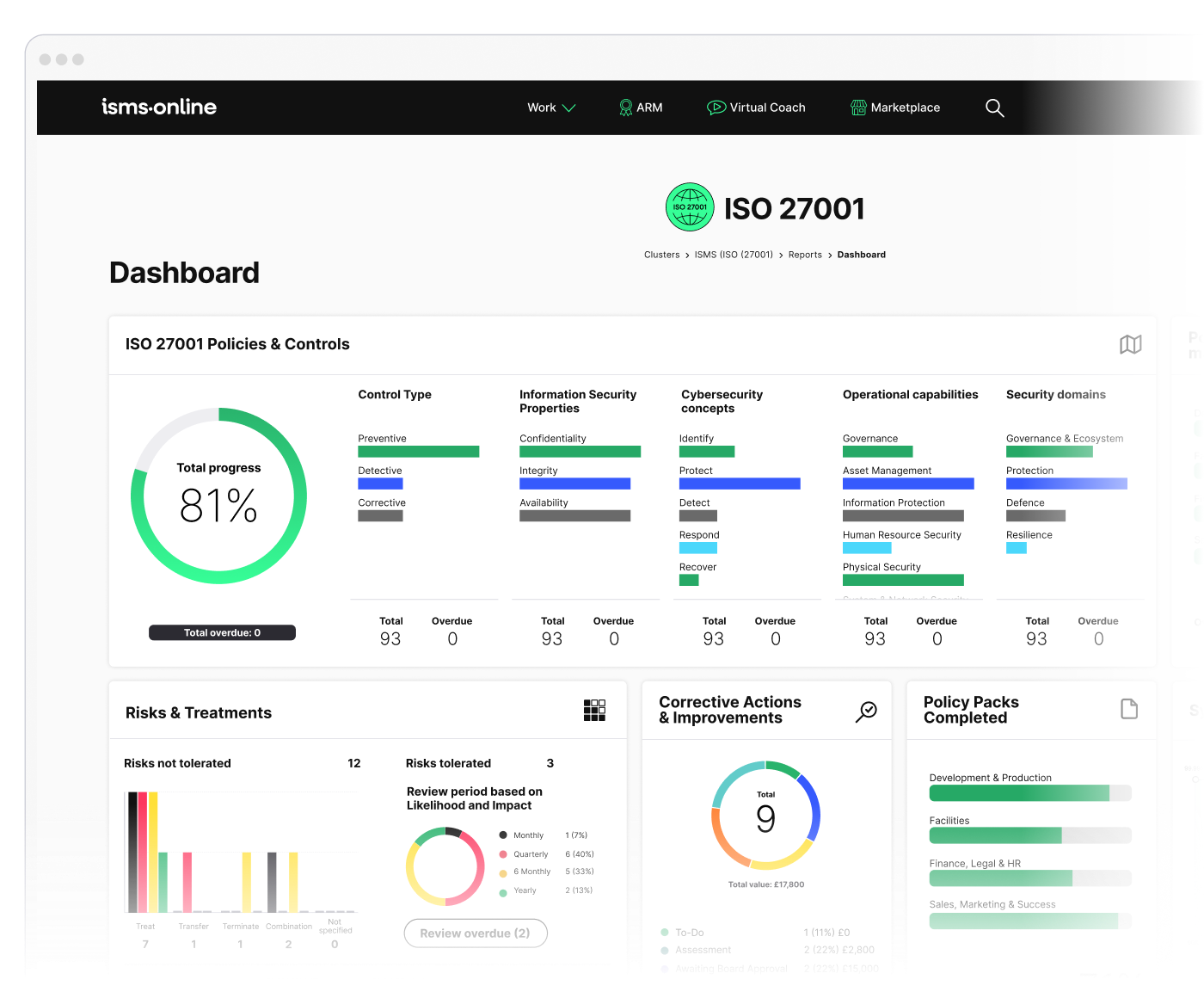Screen dimensions: 1204x998
Task: Click the Respond cybersecurity concept bar
Action: pyautogui.click(x=698, y=548)
